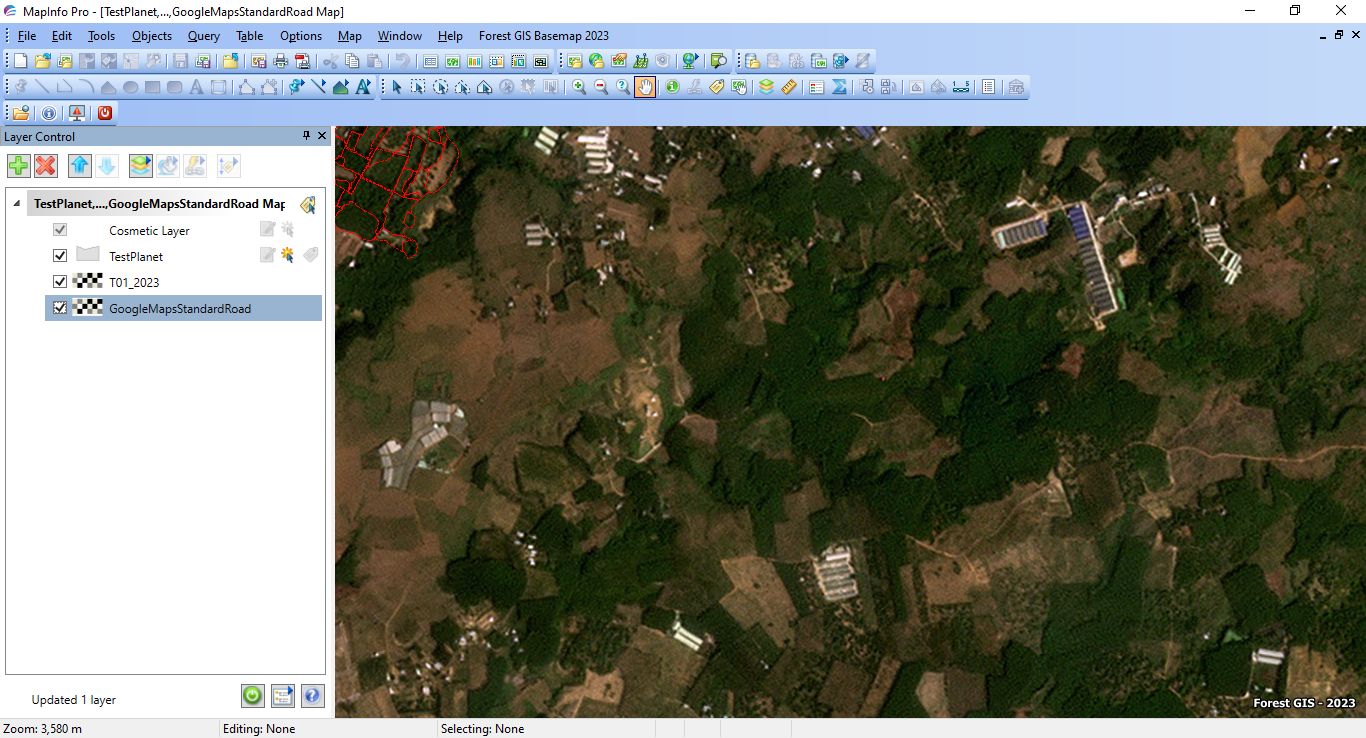Click the blue Sigma statistics icon
This screenshot has height=738, width=1366.
(839, 87)
